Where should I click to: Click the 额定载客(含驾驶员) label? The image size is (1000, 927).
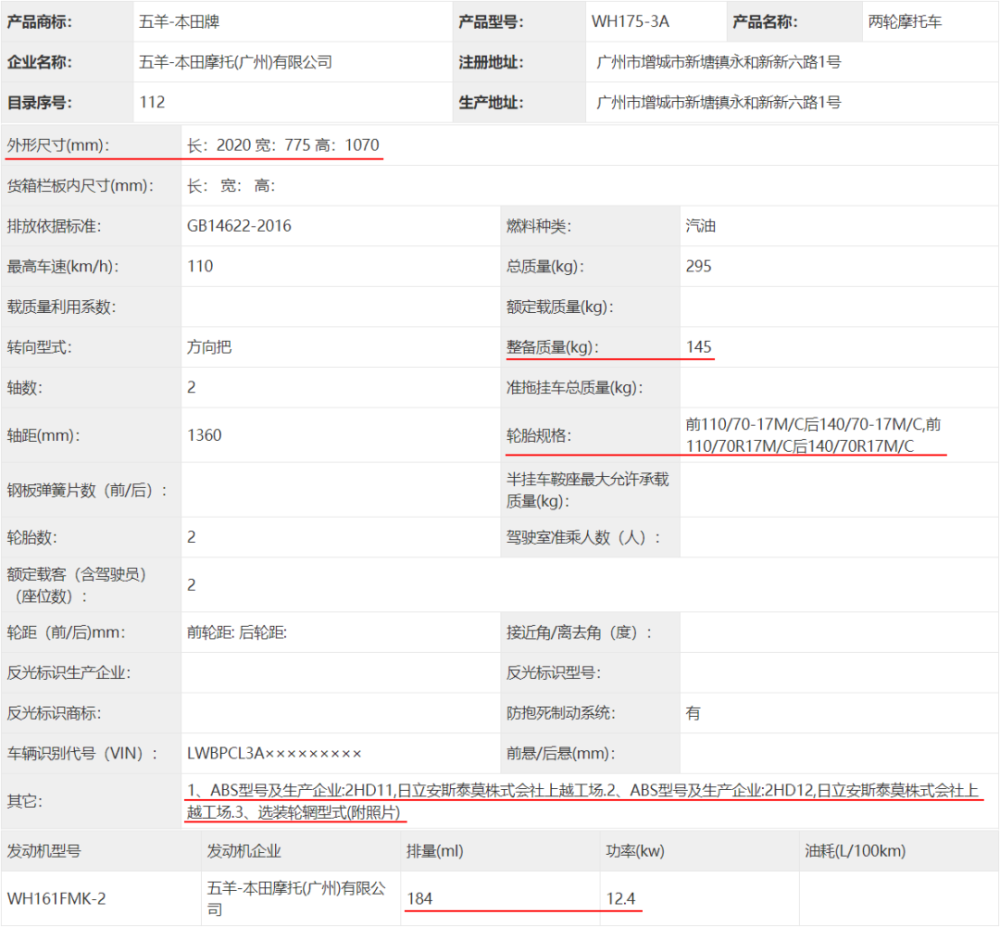pyautogui.click(x=77, y=585)
